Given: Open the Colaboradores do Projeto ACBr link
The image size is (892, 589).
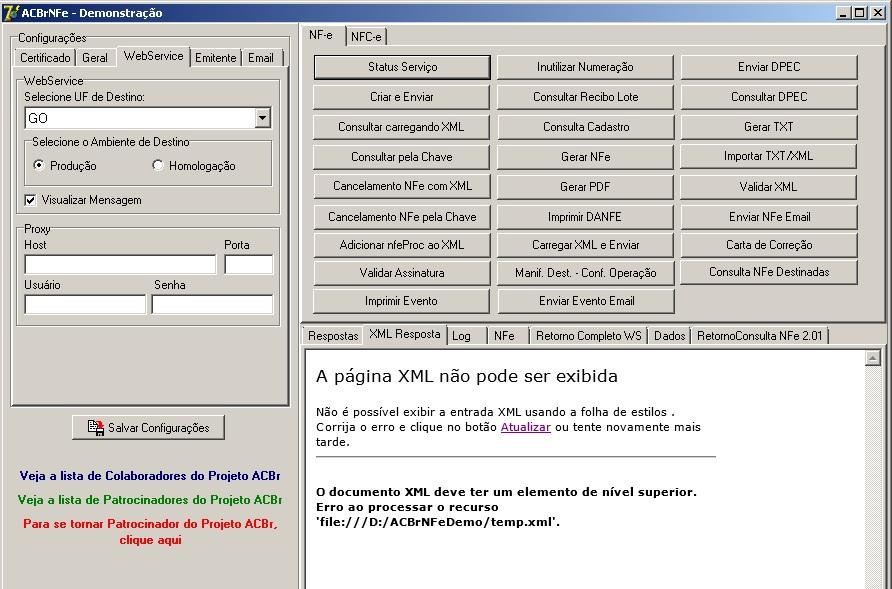Looking at the screenshot, I should click(150, 476).
